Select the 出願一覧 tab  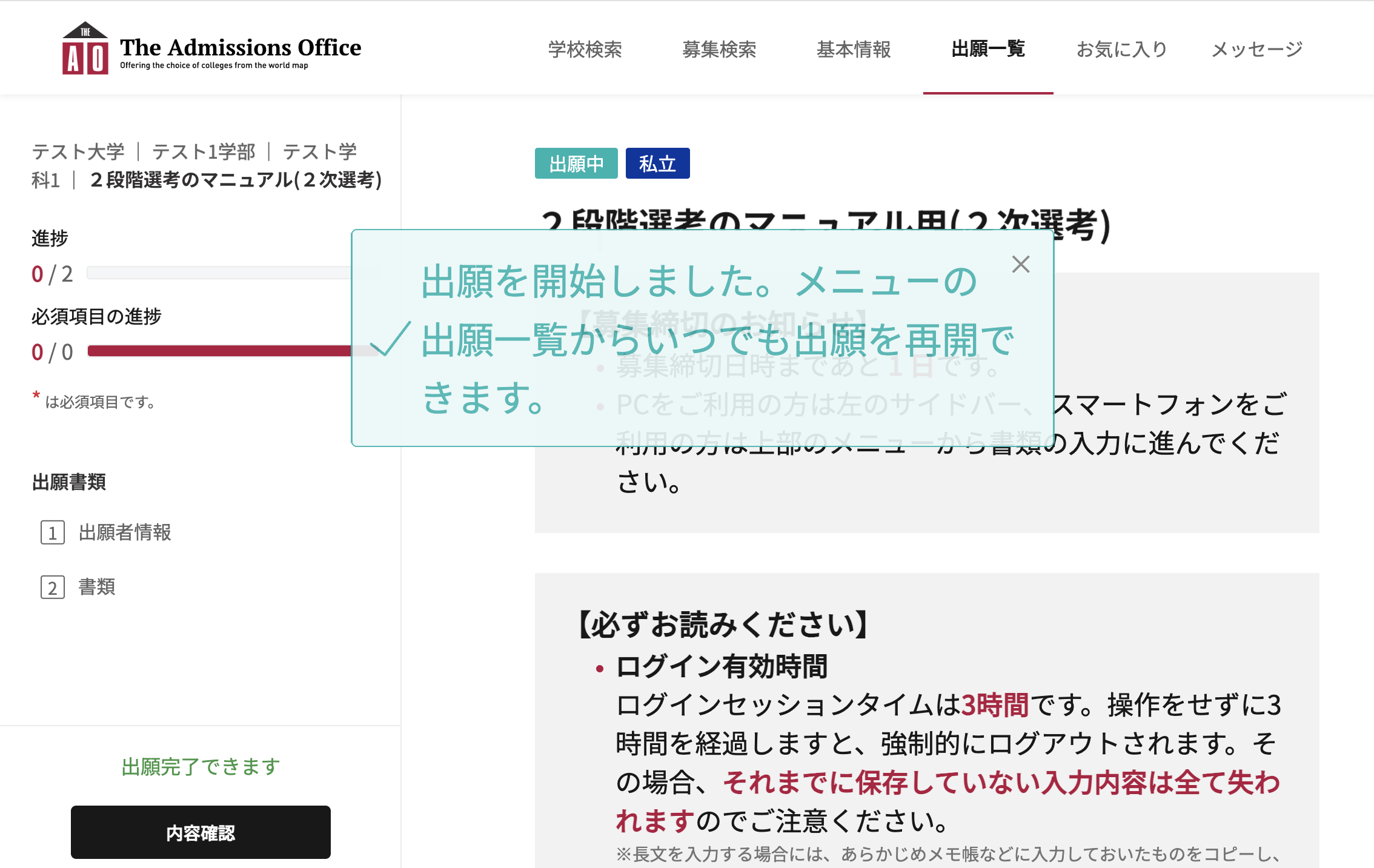(987, 49)
